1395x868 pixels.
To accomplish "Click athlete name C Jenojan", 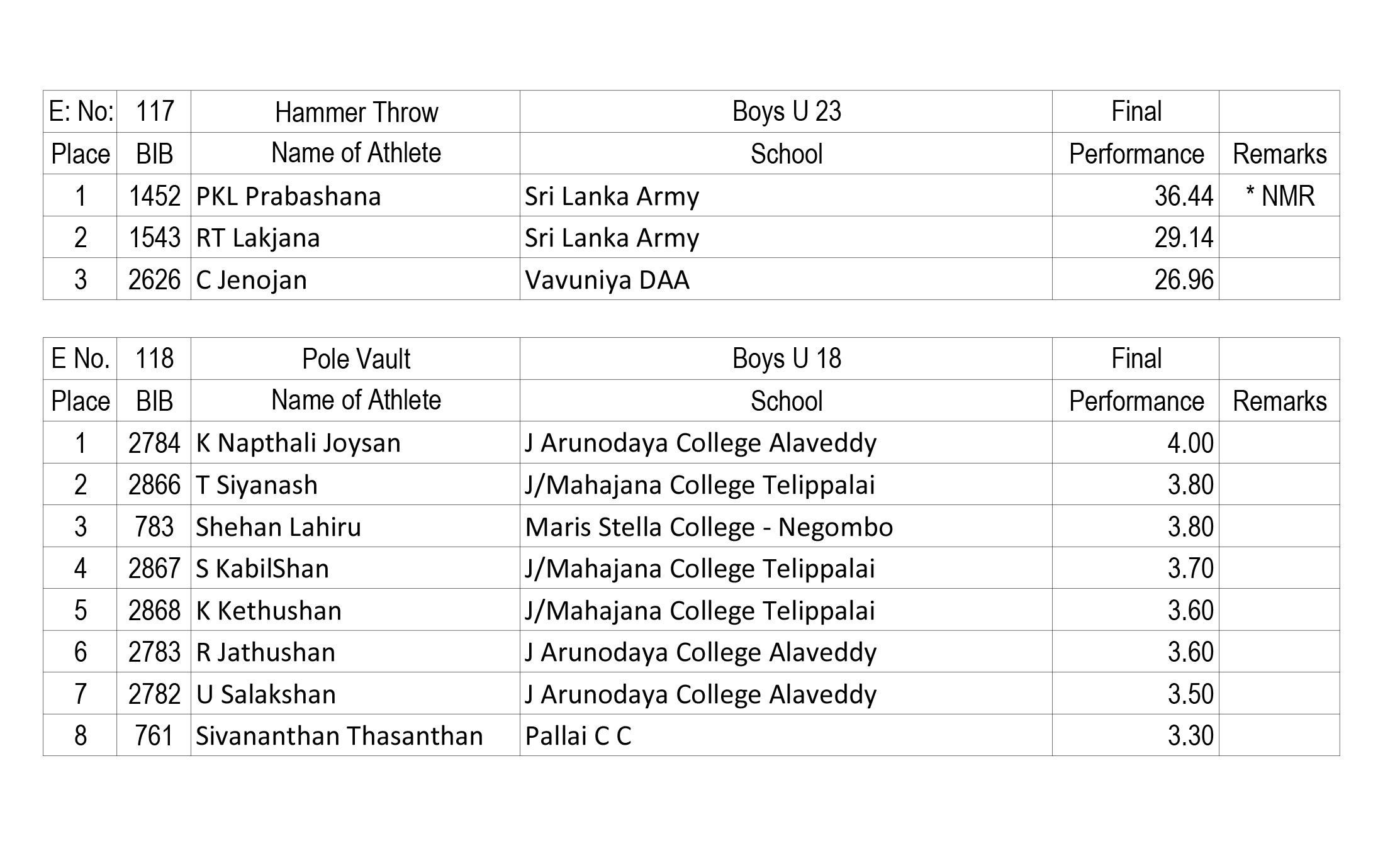I will coord(251,280).
